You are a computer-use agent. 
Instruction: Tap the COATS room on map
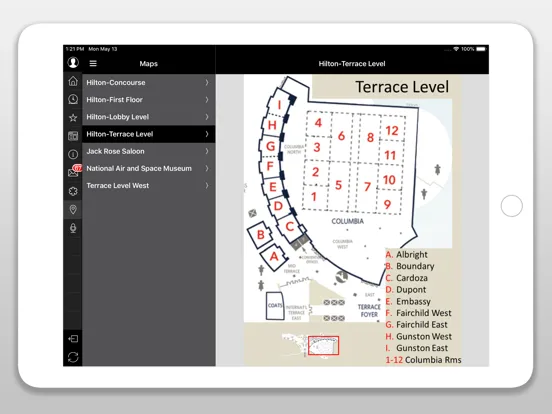click(275, 306)
